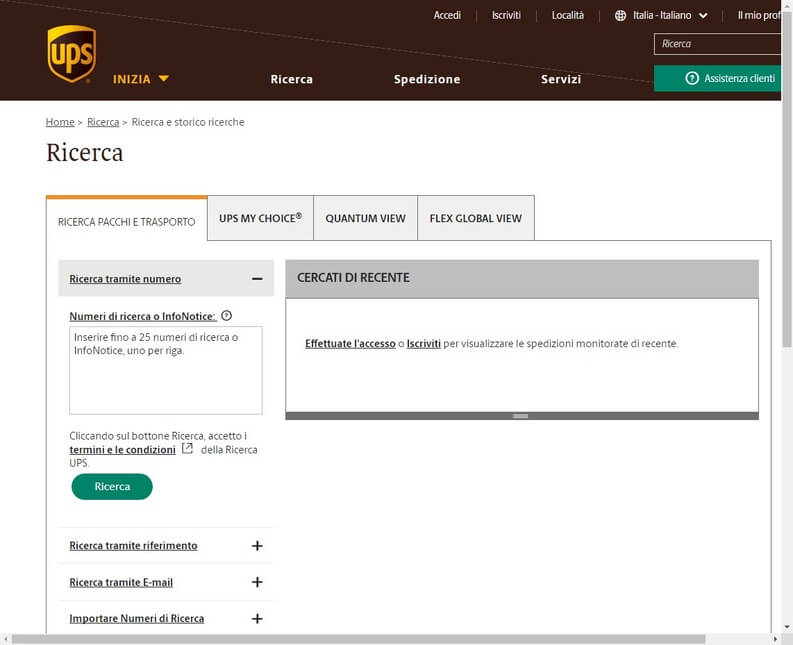
Task: Open the Spedizione menu in navigation
Action: [x=427, y=79]
